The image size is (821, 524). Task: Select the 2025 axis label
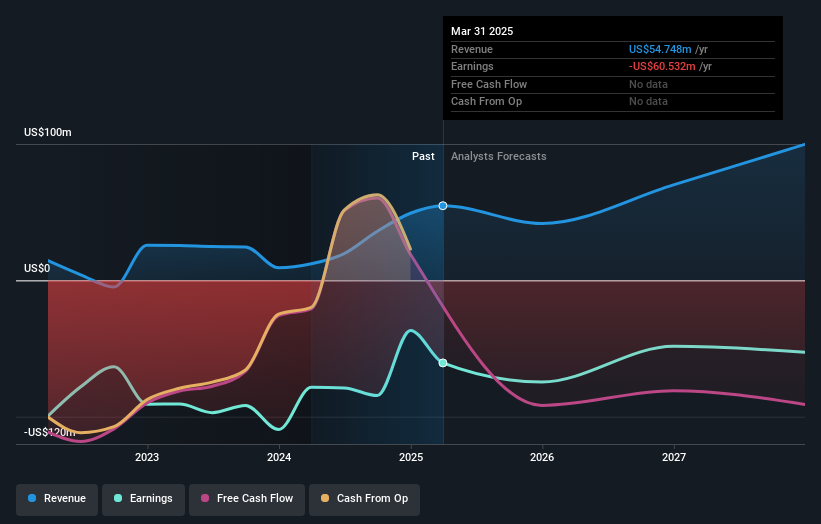[411, 458]
